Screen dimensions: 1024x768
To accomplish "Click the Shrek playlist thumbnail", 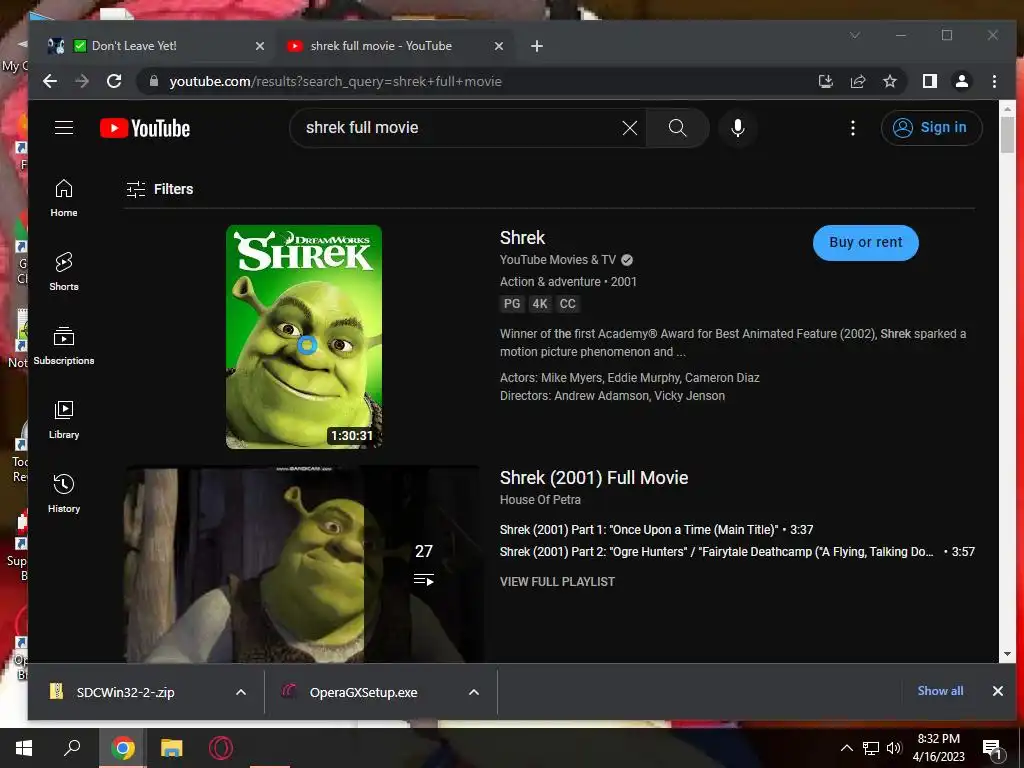I will [304, 564].
